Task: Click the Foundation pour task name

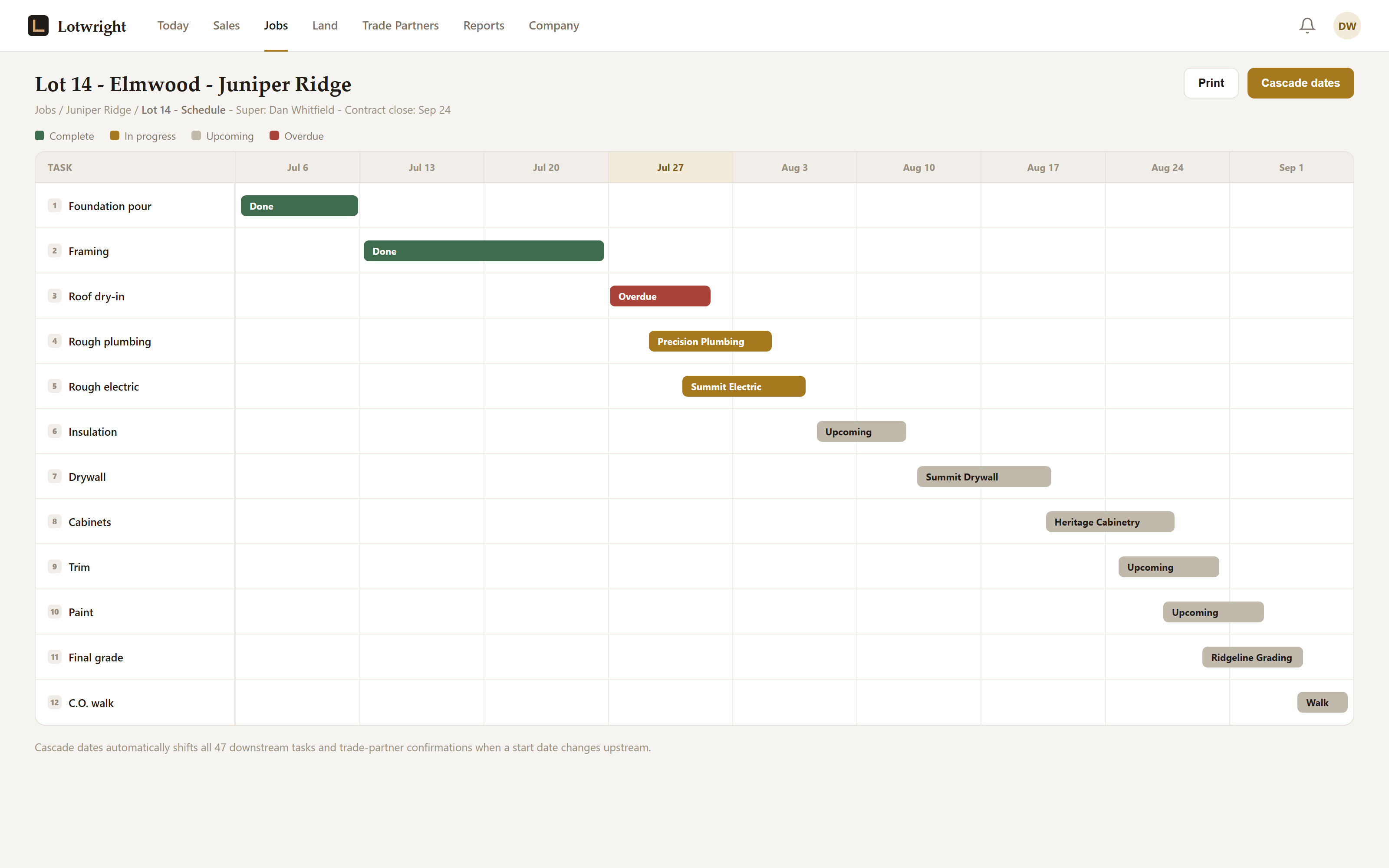Action: [x=110, y=206]
